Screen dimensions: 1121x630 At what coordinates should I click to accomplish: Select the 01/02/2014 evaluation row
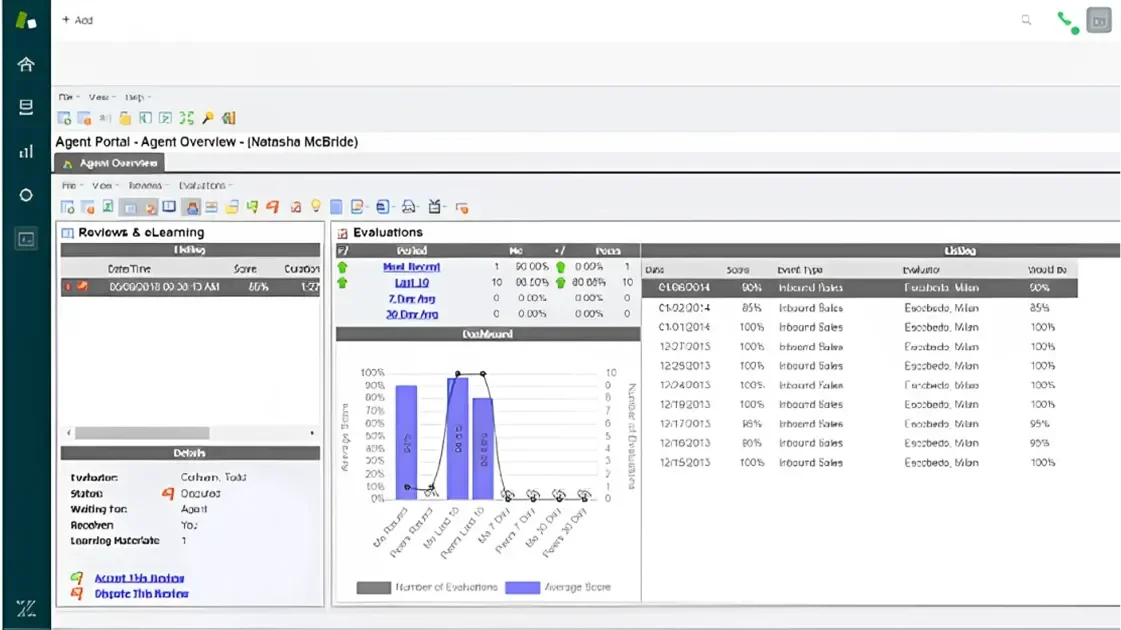858,308
